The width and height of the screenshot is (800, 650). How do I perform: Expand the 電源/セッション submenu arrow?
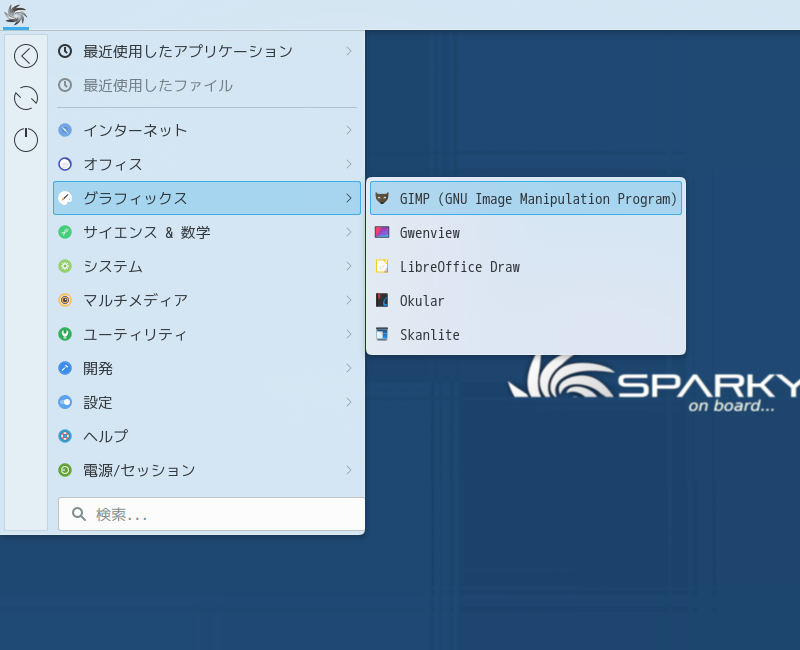[x=349, y=470]
